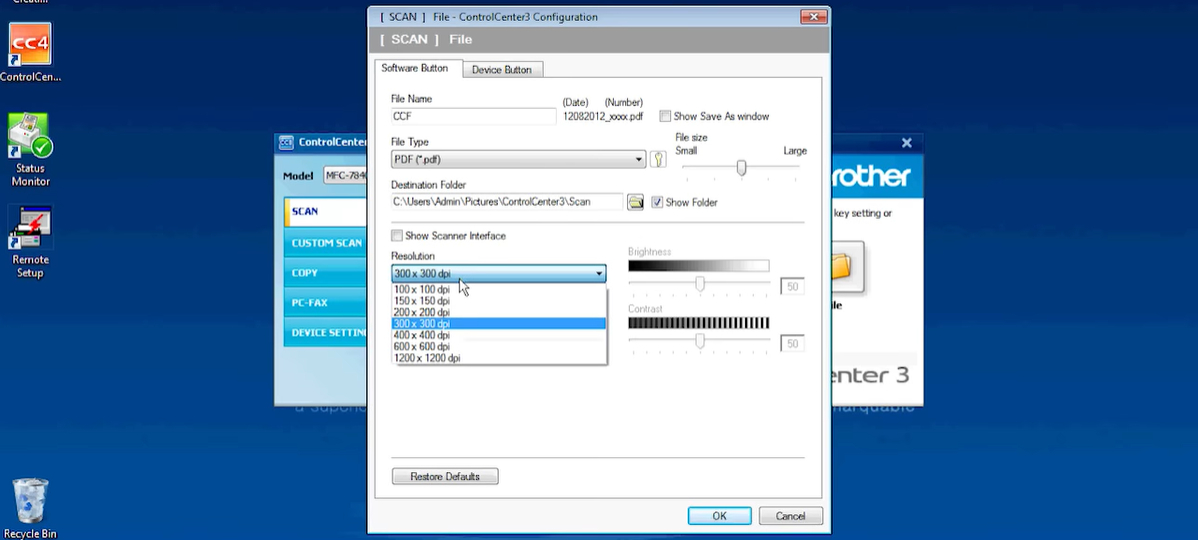Select COPY in the ControlCenter3 sidebar
The height and width of the screenshot is (540, 1199).
pyautogui.click(x=326, y=273)
